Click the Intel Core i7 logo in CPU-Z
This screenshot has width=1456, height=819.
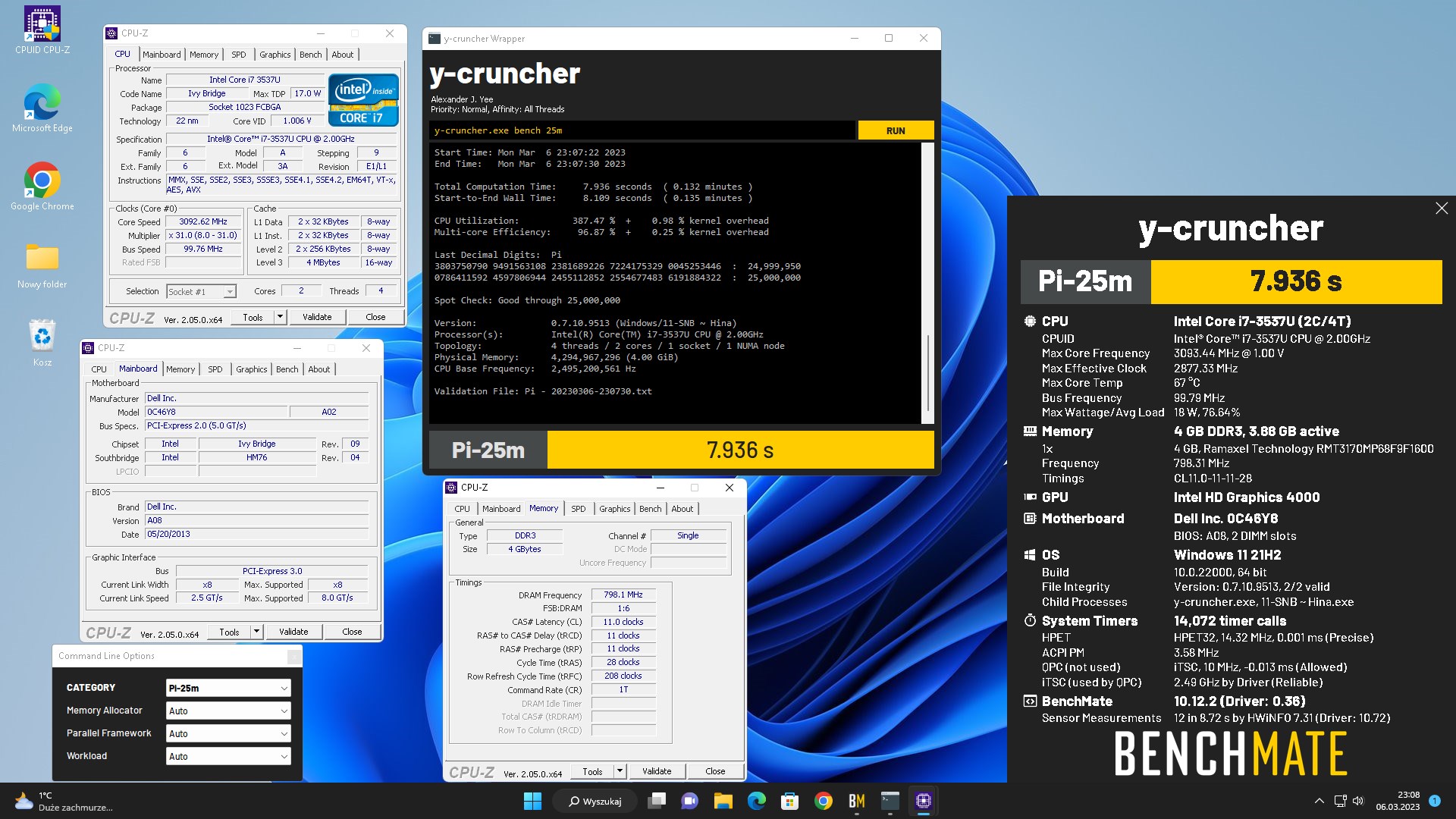pyautogui.click(x=363, y=99)
